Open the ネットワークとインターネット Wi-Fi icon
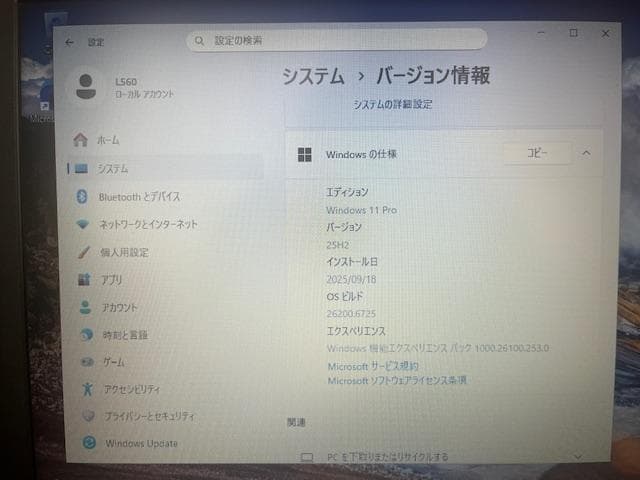 [83, 224]
